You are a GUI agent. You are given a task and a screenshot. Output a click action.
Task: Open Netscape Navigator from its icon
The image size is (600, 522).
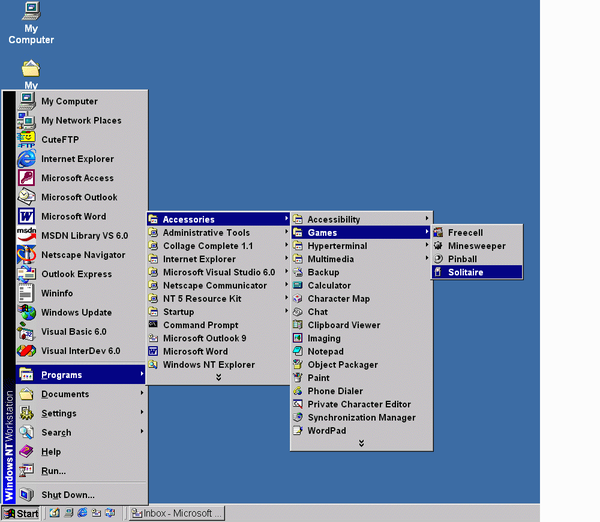click(x=27, y=255)
